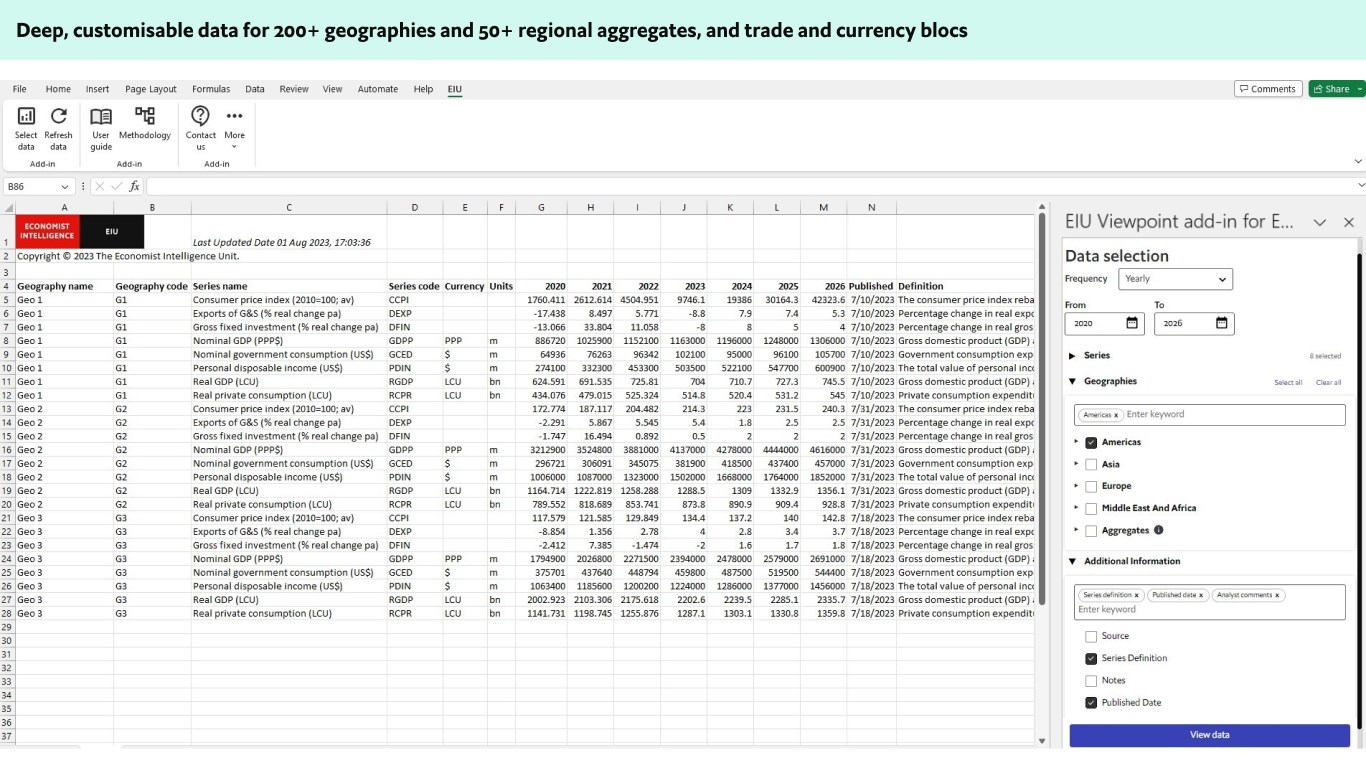This screenshot has width=1366, height=768.
Task: Open the From date calendar picker
Action: (x=1132, y=323)
